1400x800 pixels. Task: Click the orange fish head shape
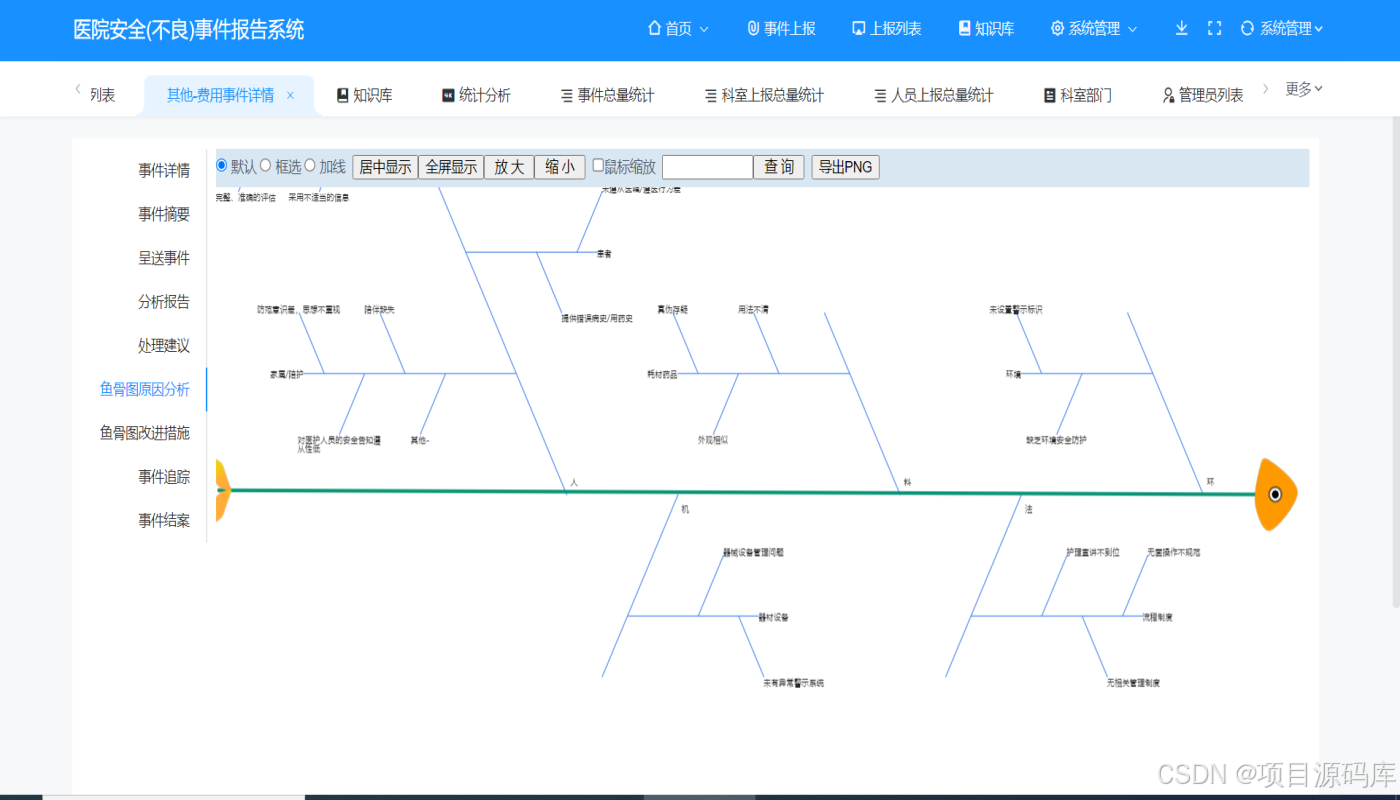1275,494
